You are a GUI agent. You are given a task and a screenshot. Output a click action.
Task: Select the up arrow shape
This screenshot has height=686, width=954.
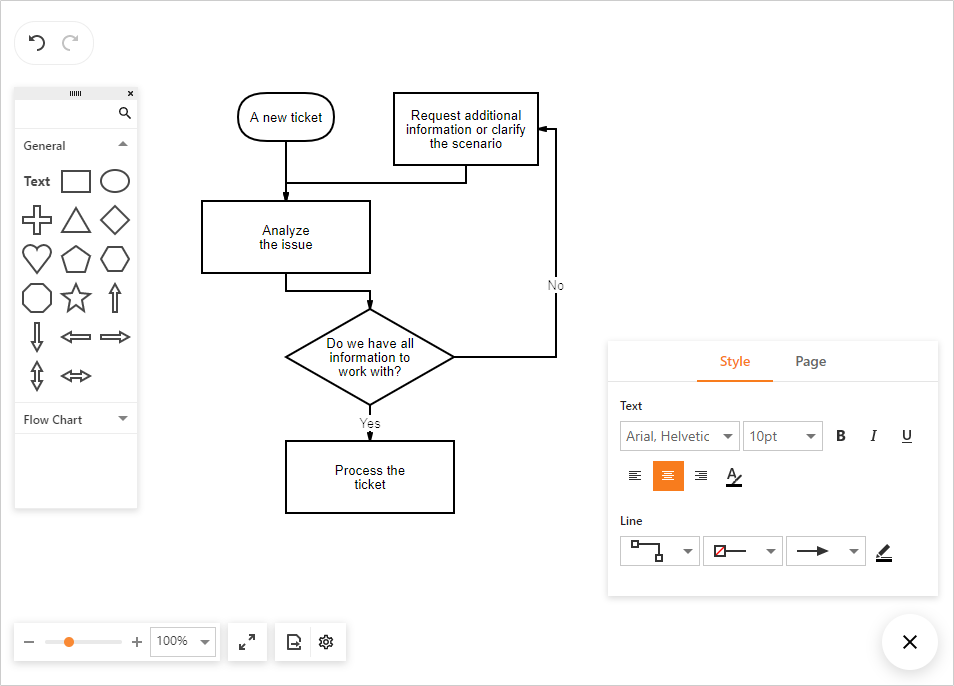114,298
